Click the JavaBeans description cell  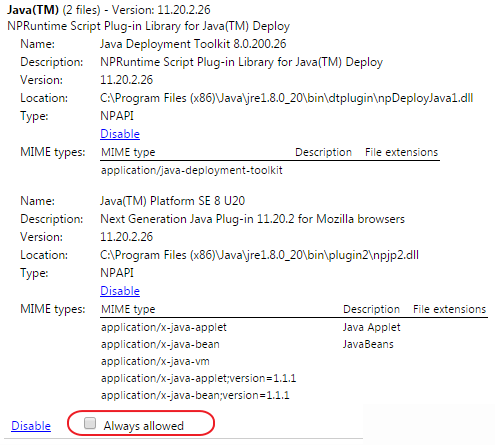pos(368,344)
